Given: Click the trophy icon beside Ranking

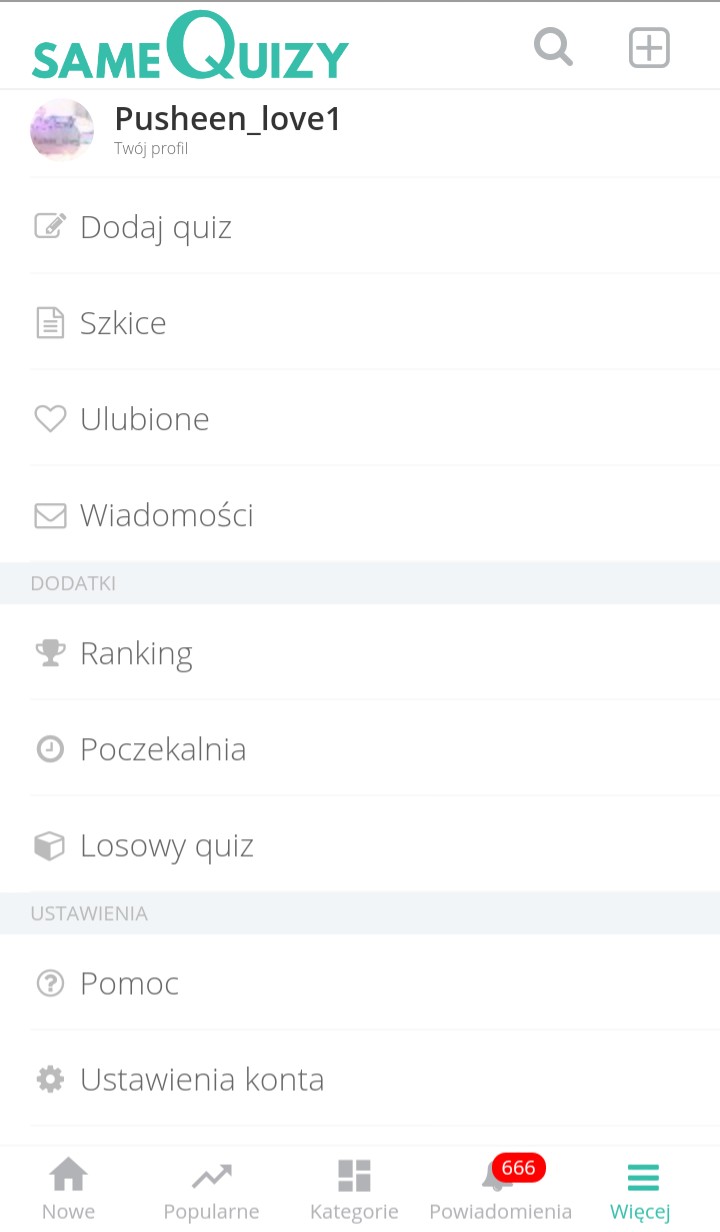Looking at the screenshot, I should click(50, 653).
